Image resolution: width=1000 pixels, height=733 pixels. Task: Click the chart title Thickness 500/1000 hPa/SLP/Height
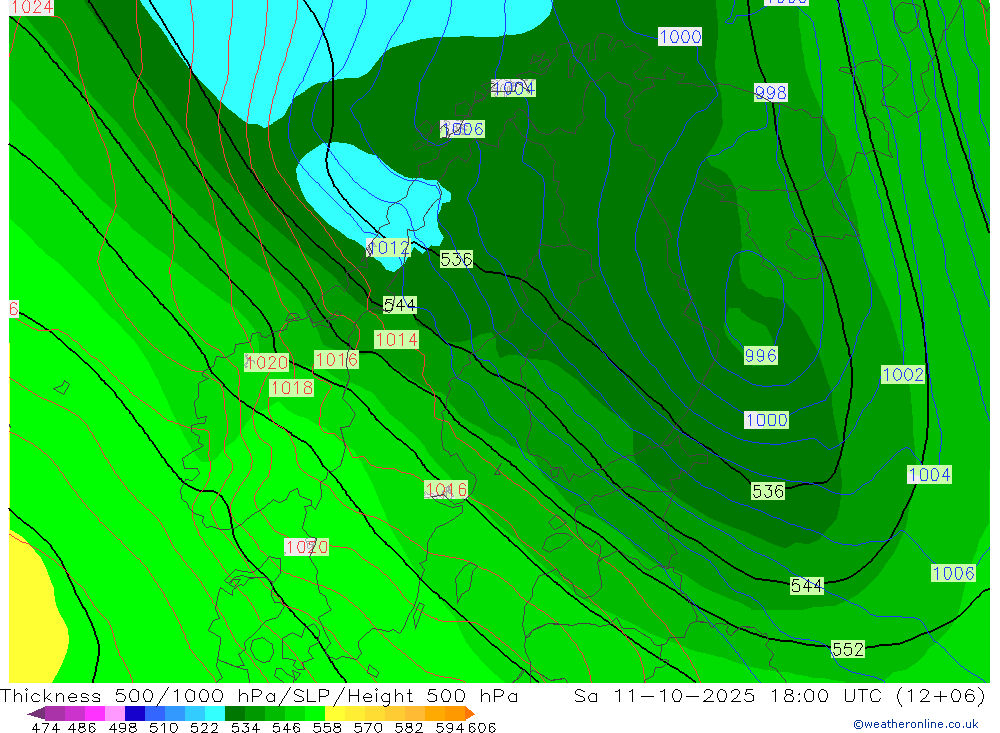(x=259, y=695)
